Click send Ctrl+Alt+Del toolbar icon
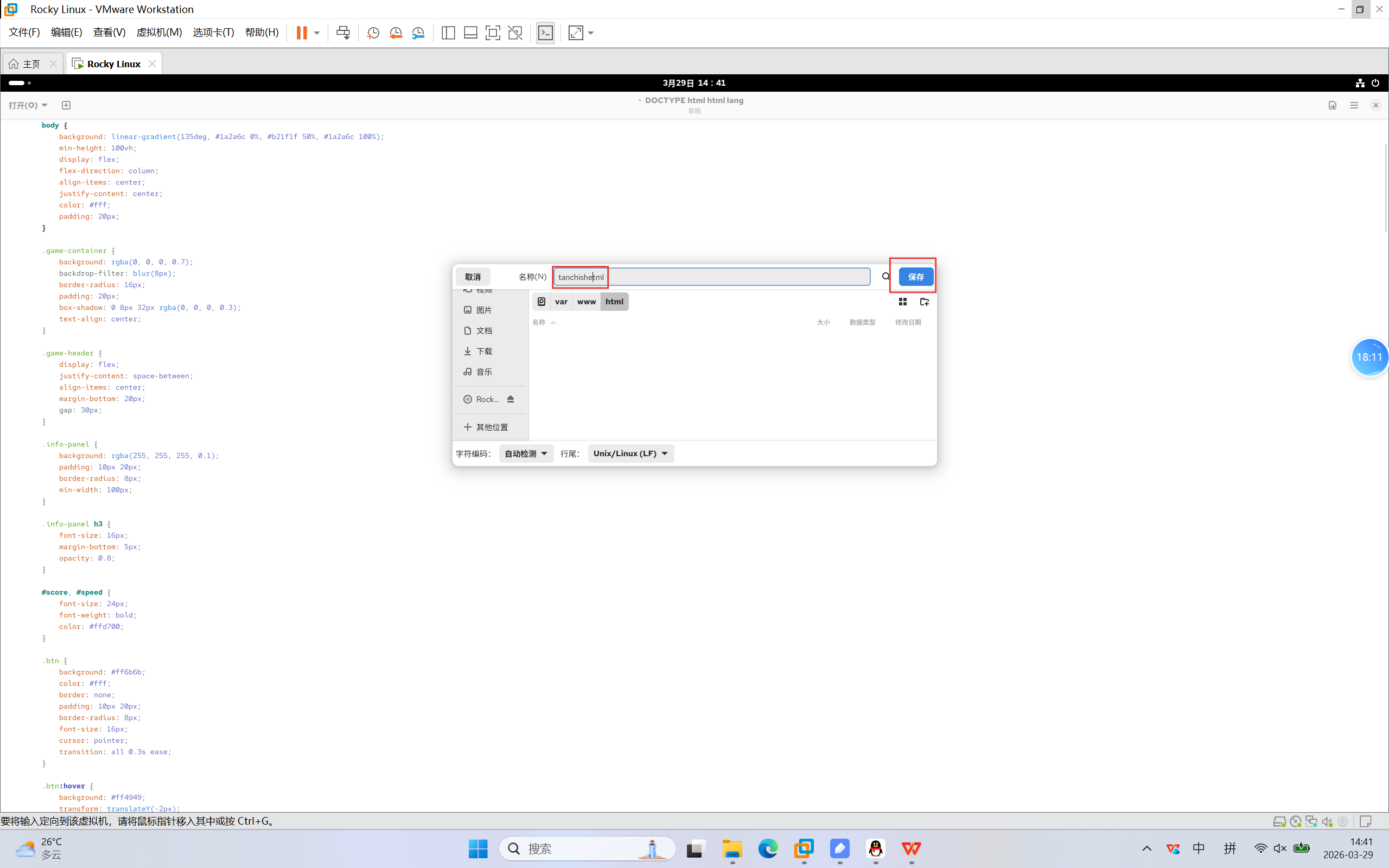 click(343, 33)
